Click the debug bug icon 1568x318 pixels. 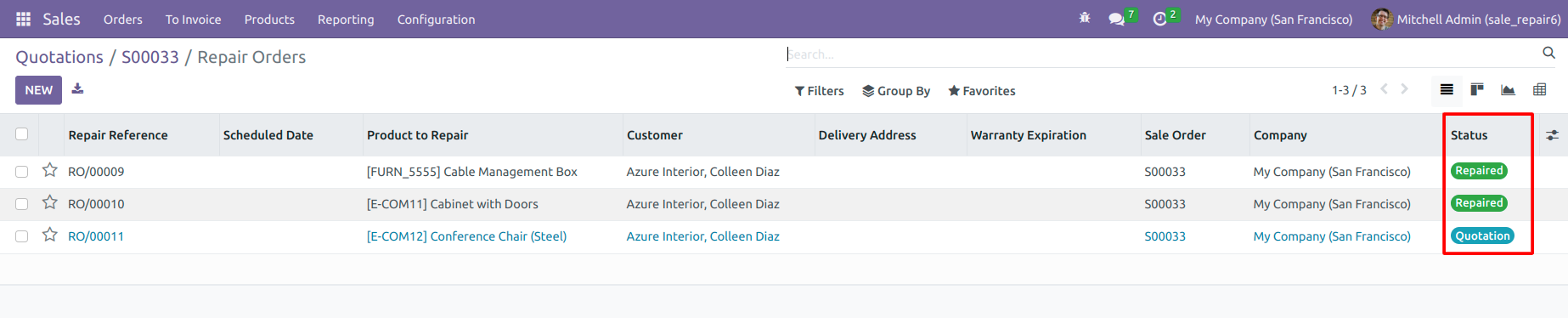pos(1085,18)
